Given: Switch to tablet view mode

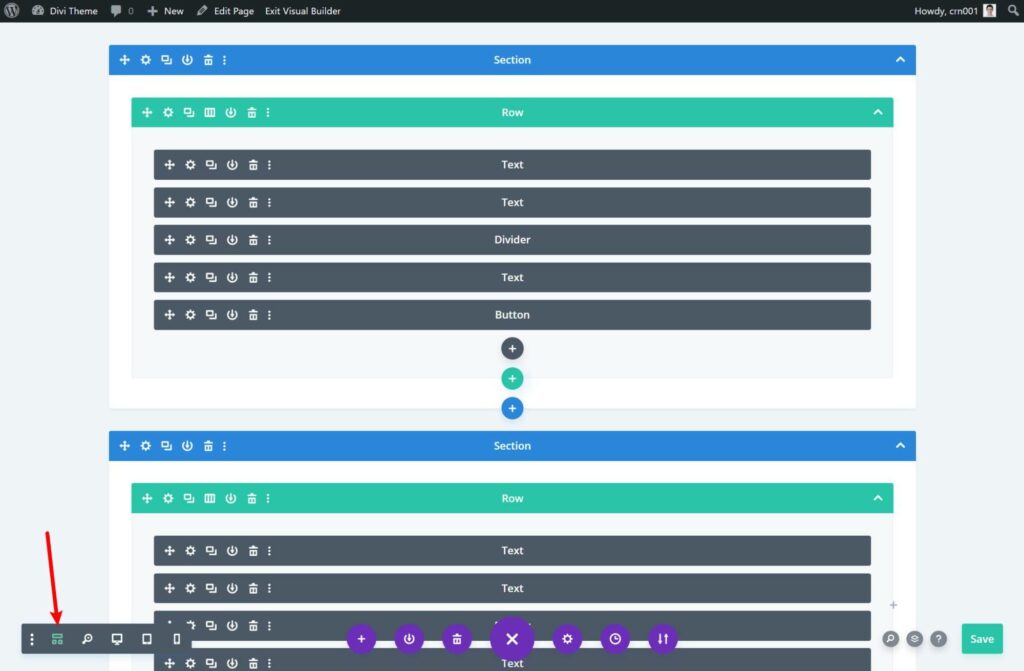Looking at the screenshot, I should coord(147,639).
